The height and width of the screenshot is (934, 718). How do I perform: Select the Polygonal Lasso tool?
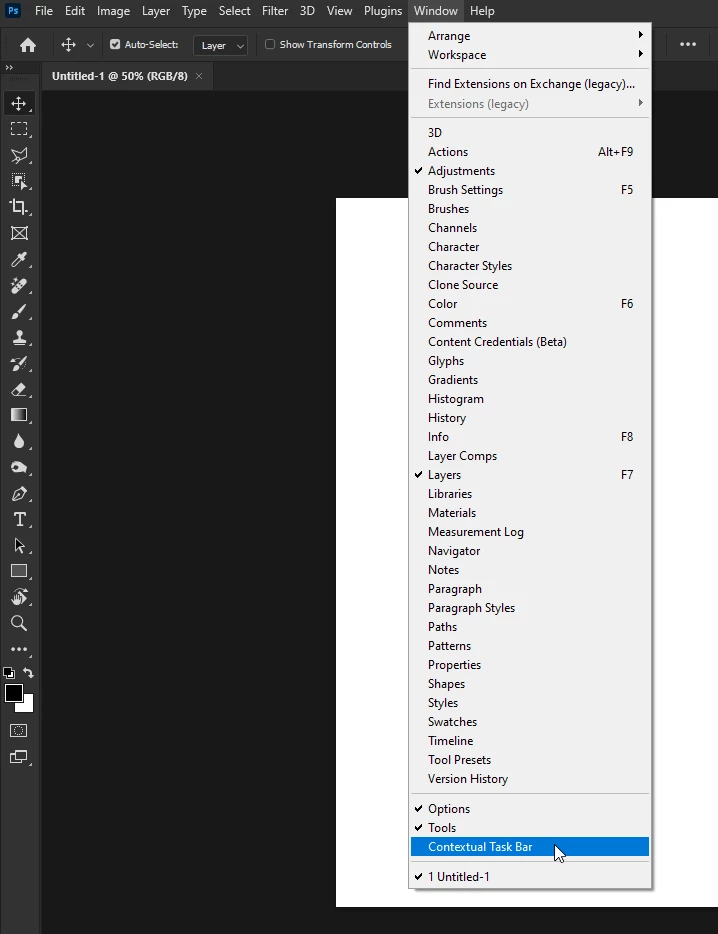19,155
